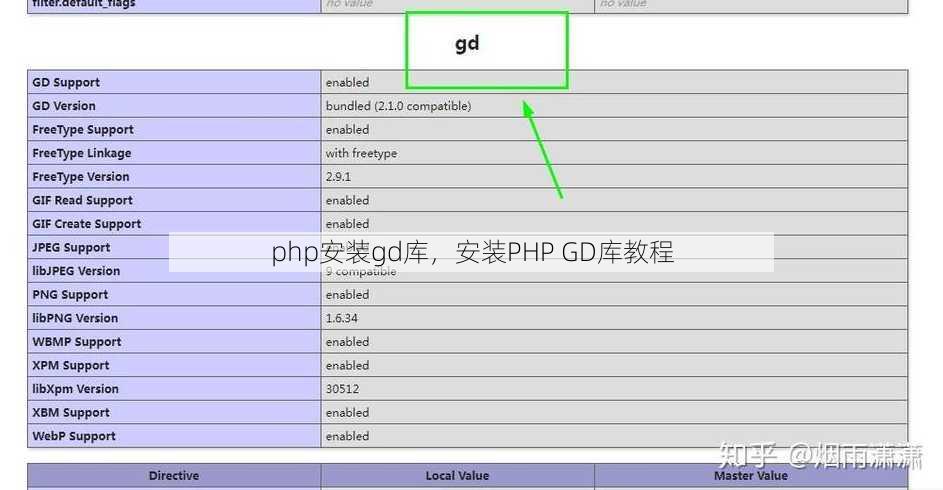Click "enabled" in the FreeType Support row
This screenshot has width=943, height=490.
(x=348, y=129)
